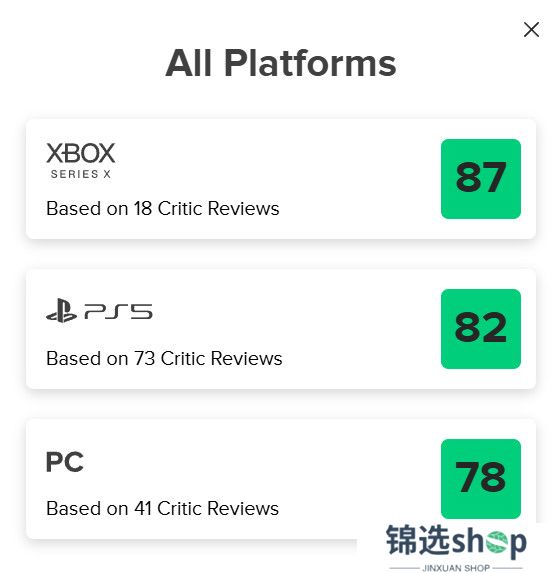Click the 锦选 Chinese characters in watermark

pyautogui.click(x=417, y=539)
